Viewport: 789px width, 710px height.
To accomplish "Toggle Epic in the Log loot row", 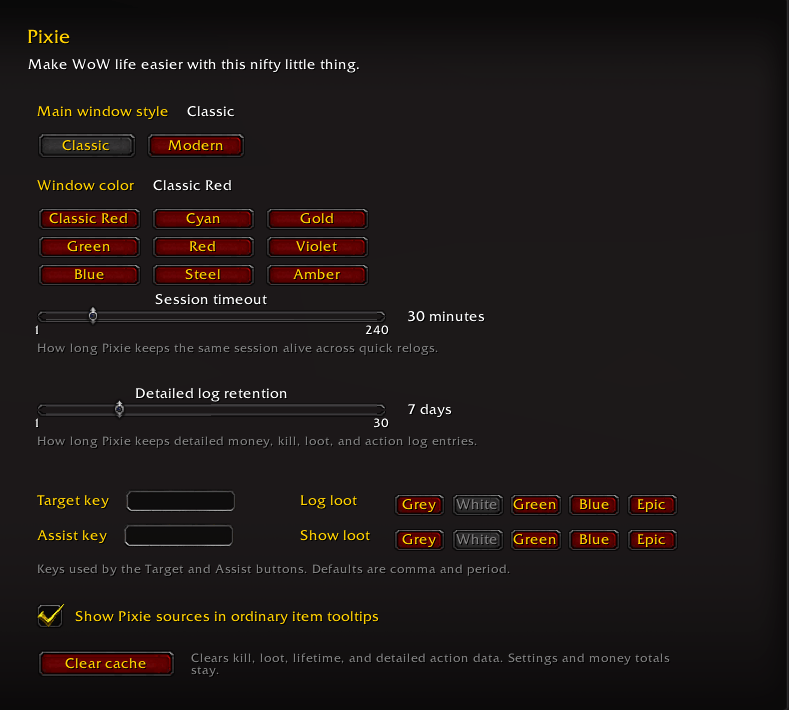I will point(652,505).
